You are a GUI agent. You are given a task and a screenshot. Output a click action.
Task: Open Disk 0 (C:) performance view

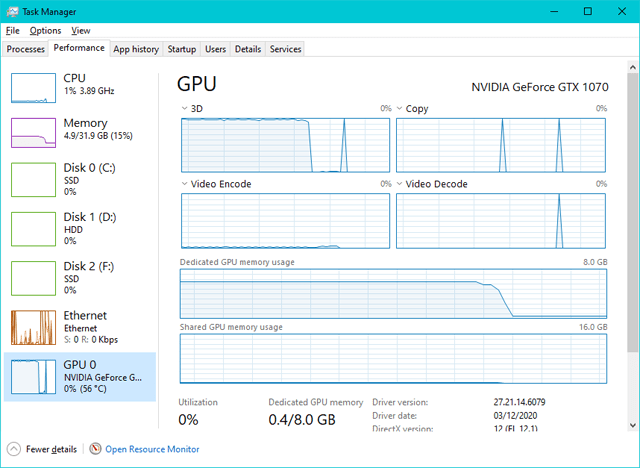(80, 180)
